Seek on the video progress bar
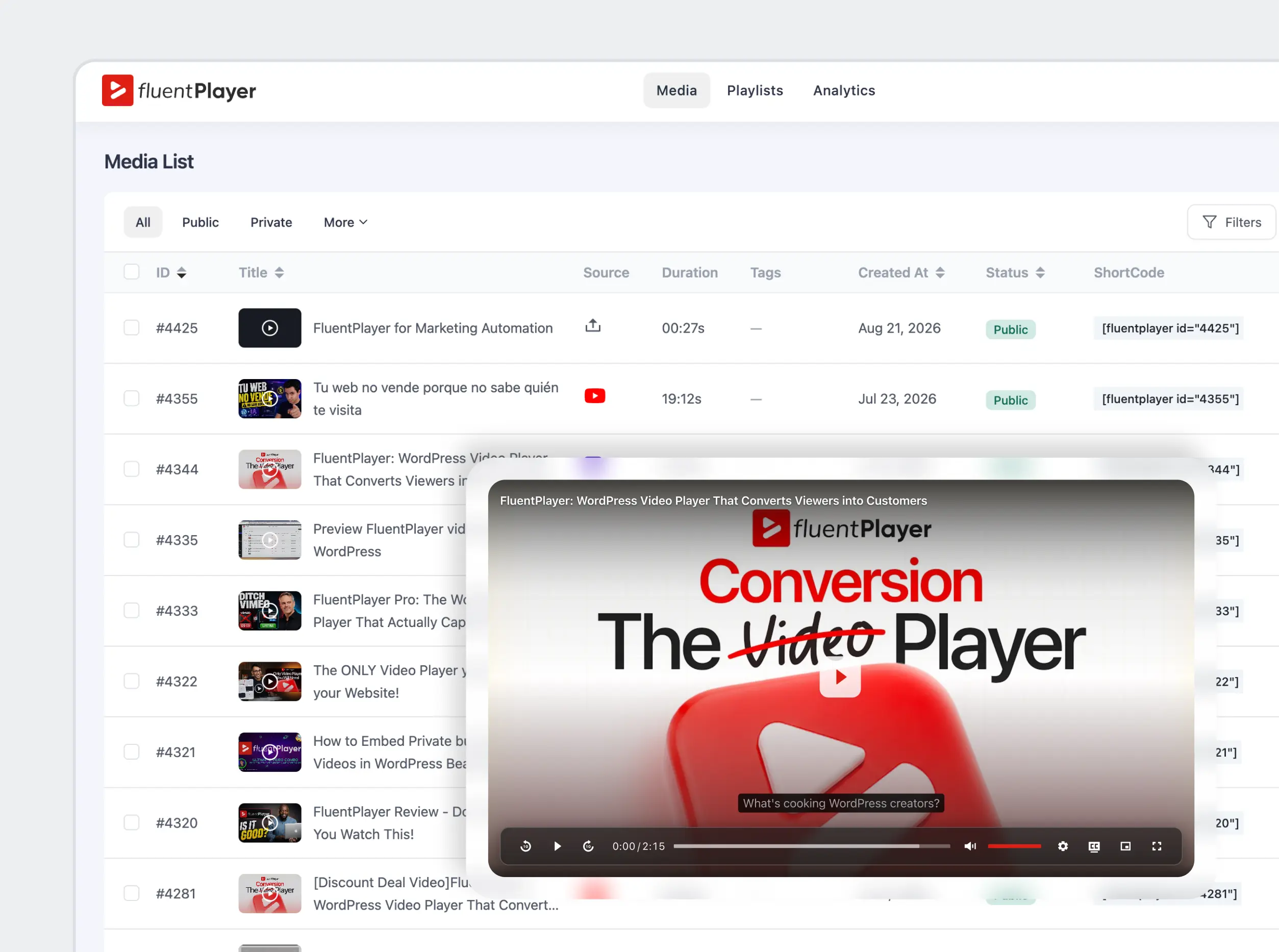Image resolution: width=1279 pixels, height=952 pixels. [x=812, y=846]
